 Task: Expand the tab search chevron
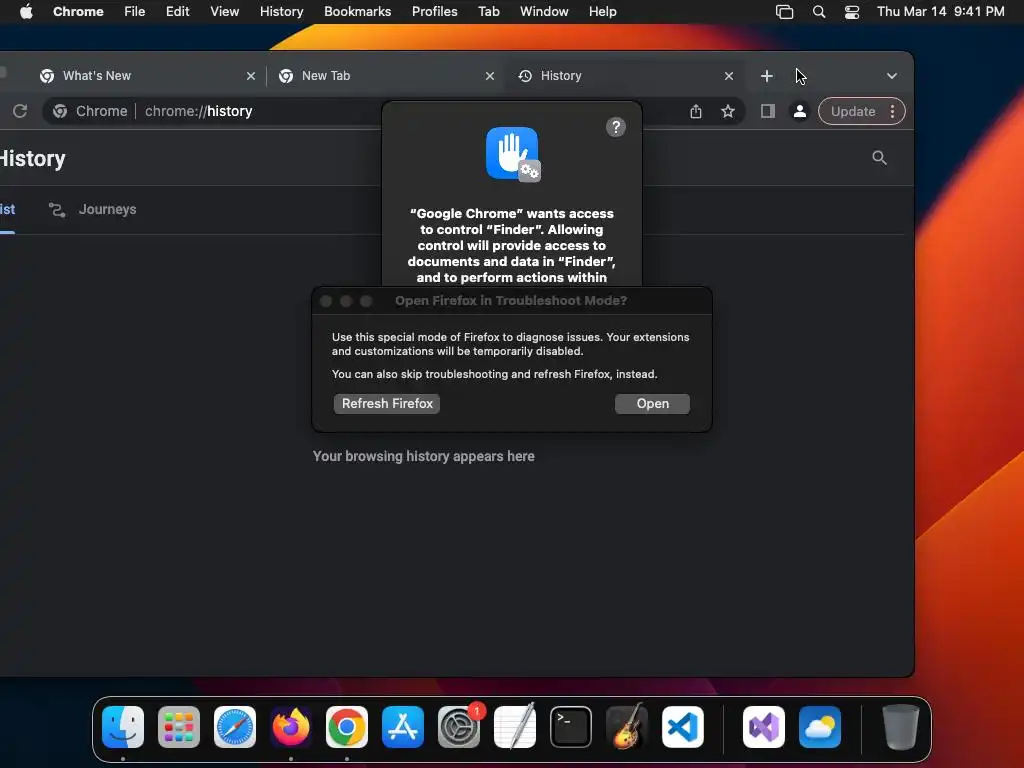891,76
